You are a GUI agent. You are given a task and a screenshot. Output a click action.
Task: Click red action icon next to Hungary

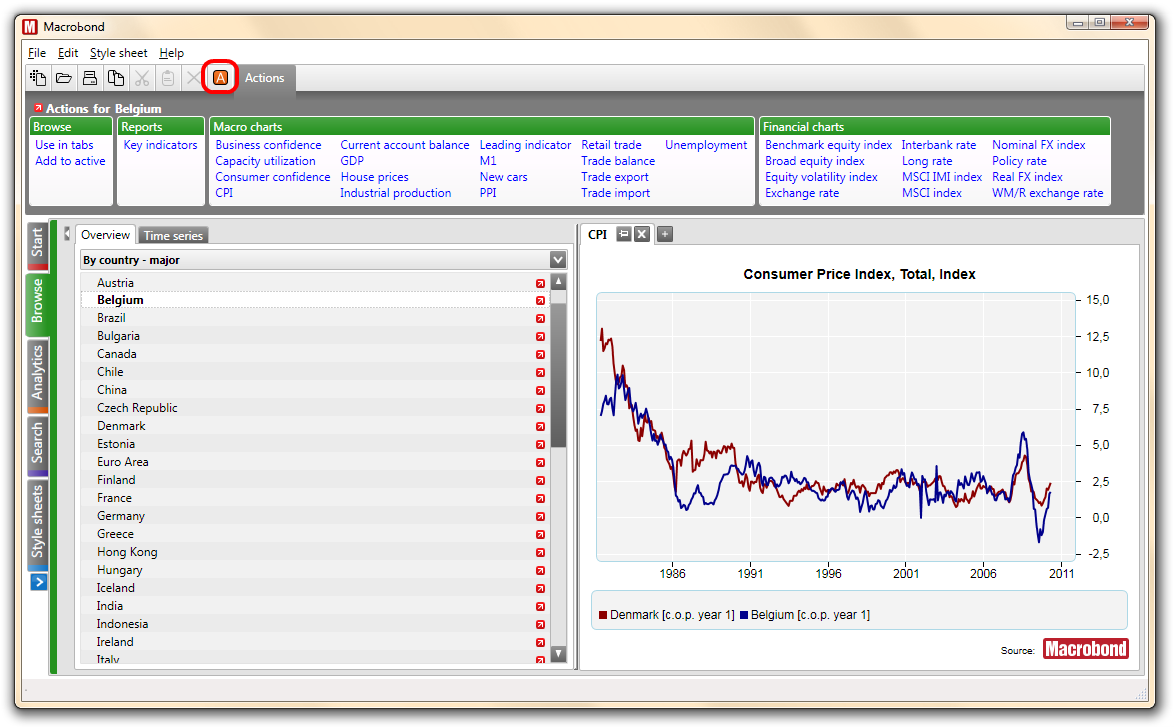point(540,570)
